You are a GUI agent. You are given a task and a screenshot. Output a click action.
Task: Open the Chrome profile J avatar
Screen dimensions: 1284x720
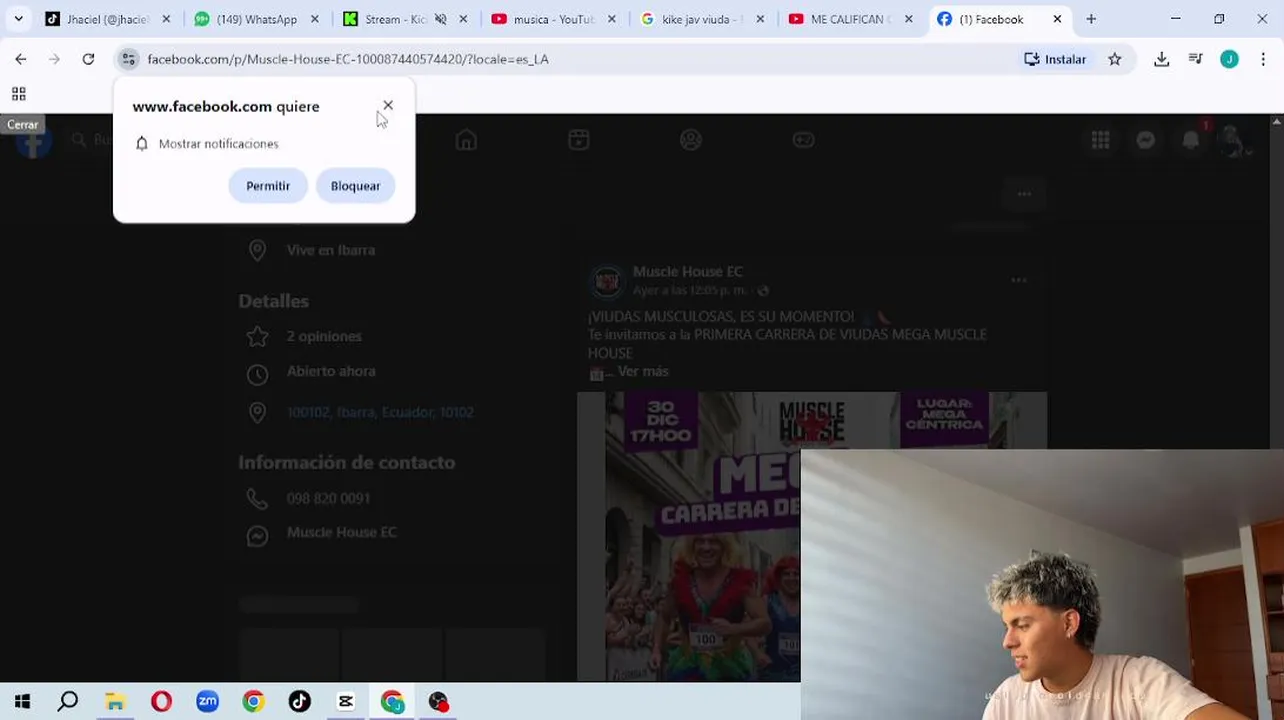(1229, 59)
